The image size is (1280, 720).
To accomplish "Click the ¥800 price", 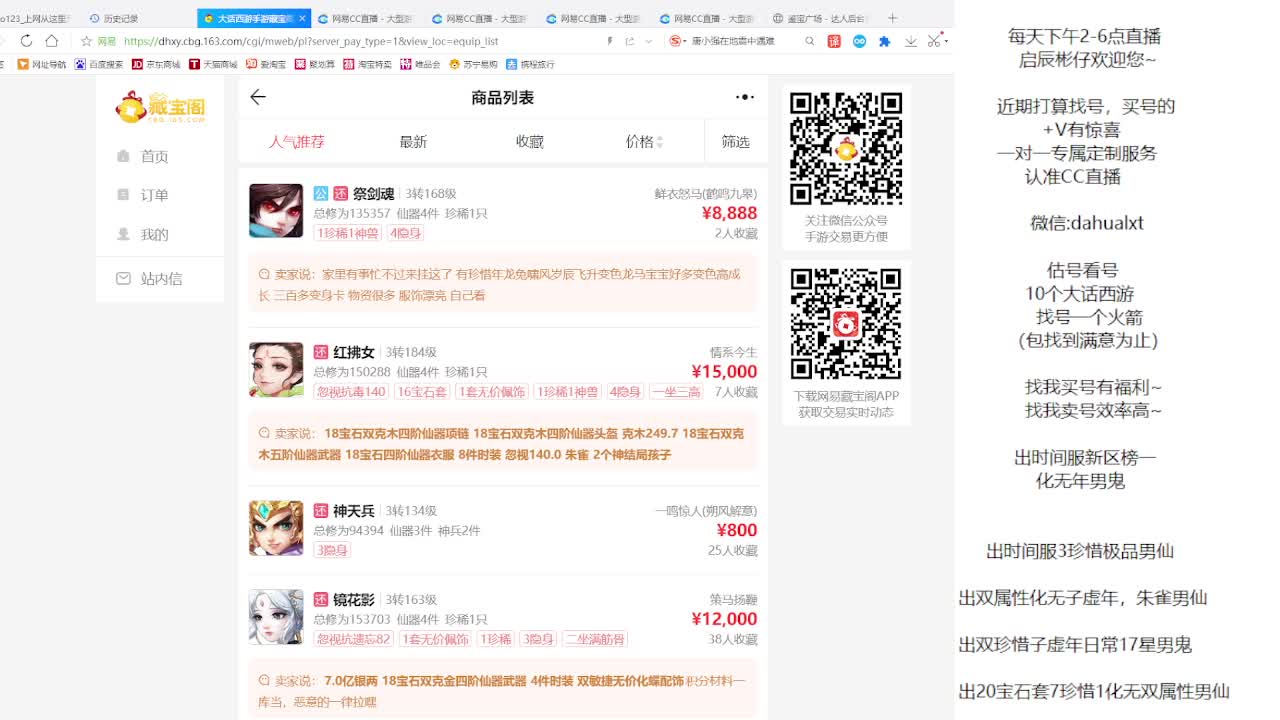I will 737,530.
